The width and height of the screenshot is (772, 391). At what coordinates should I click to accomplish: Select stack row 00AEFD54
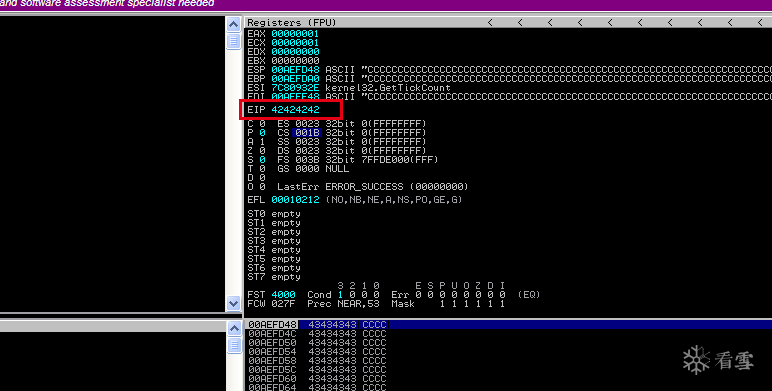[317, 352]
